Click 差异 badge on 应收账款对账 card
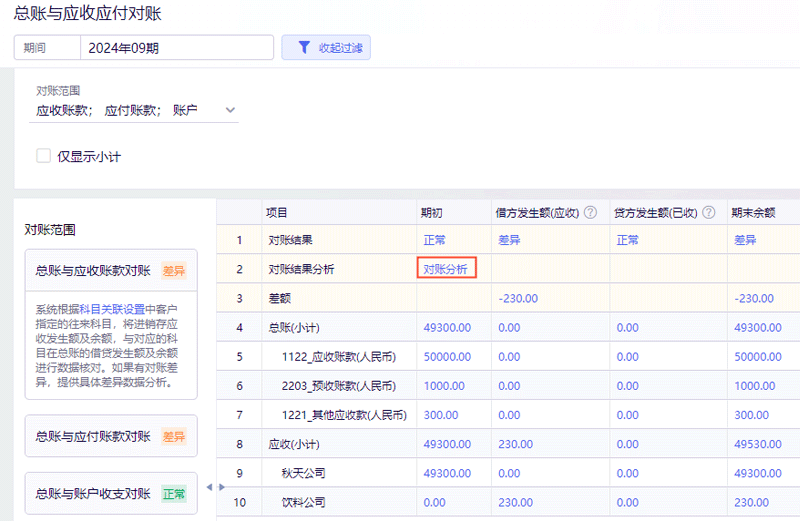Viewport: 800px width, 521px height. (173, 270)
